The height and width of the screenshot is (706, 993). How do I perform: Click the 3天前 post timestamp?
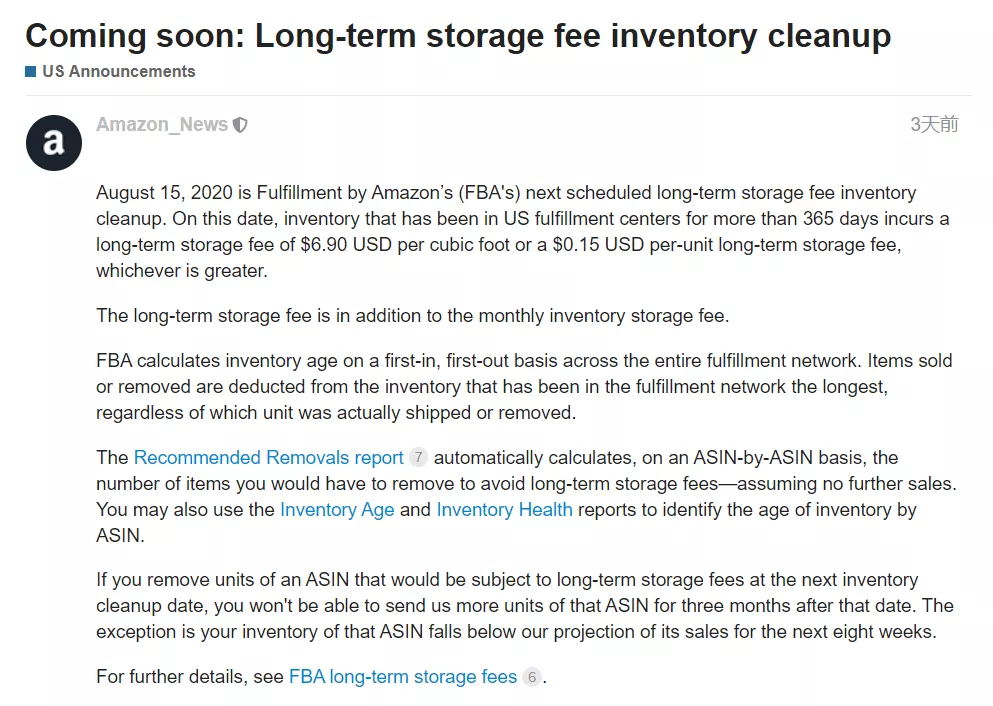tap(934, 125)
